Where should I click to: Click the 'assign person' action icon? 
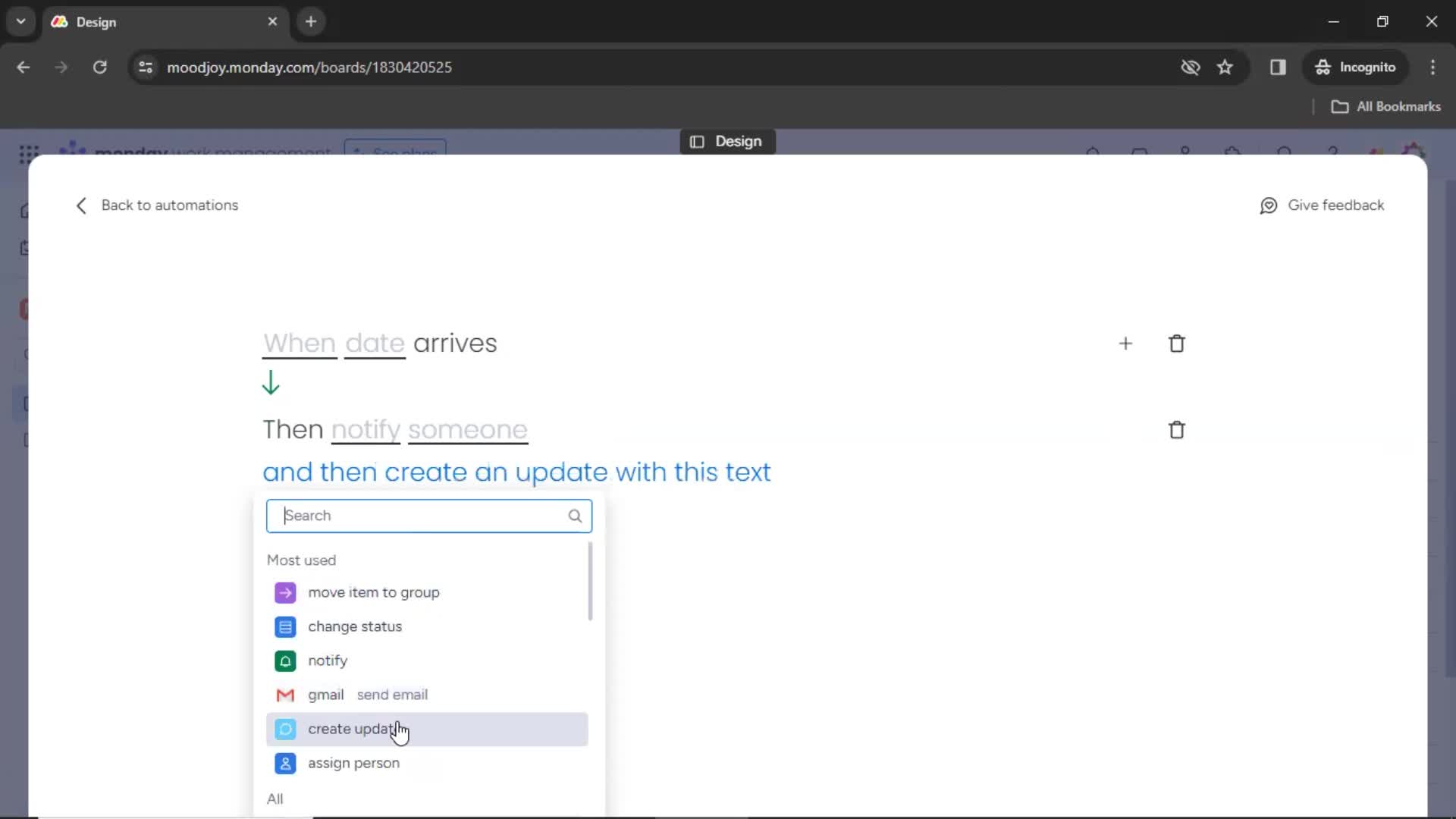[285, 763]
